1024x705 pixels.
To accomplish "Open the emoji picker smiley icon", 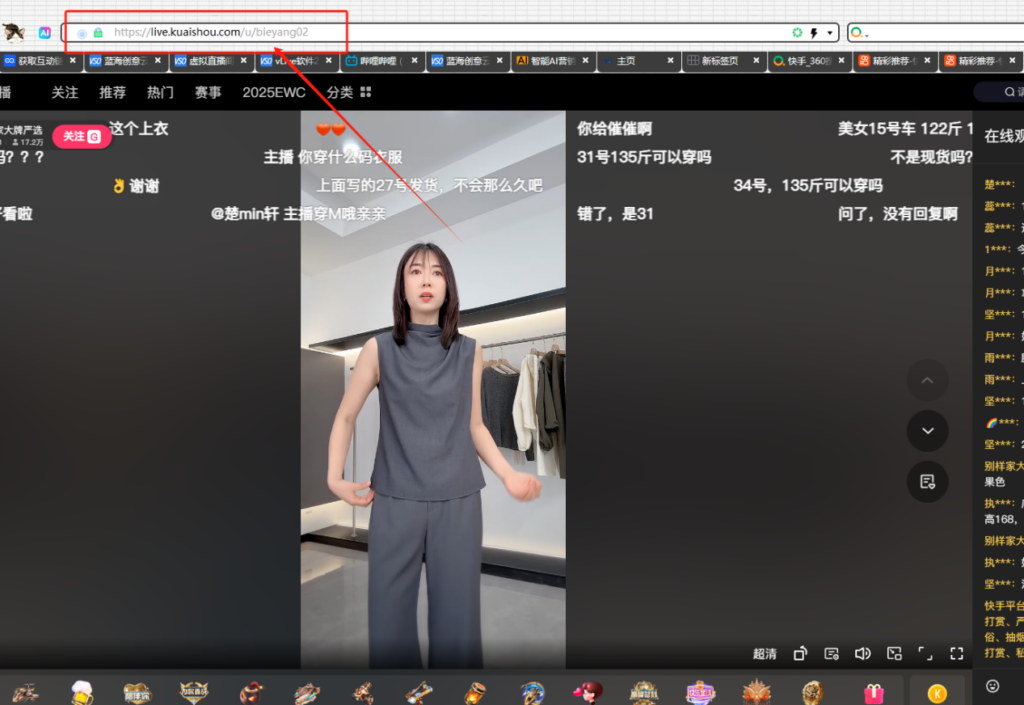I will [x=992, y=686].
